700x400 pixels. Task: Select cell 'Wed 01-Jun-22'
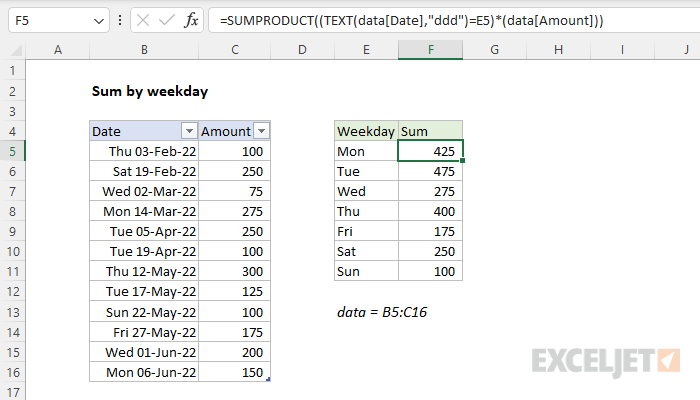[x=144, y=352]
